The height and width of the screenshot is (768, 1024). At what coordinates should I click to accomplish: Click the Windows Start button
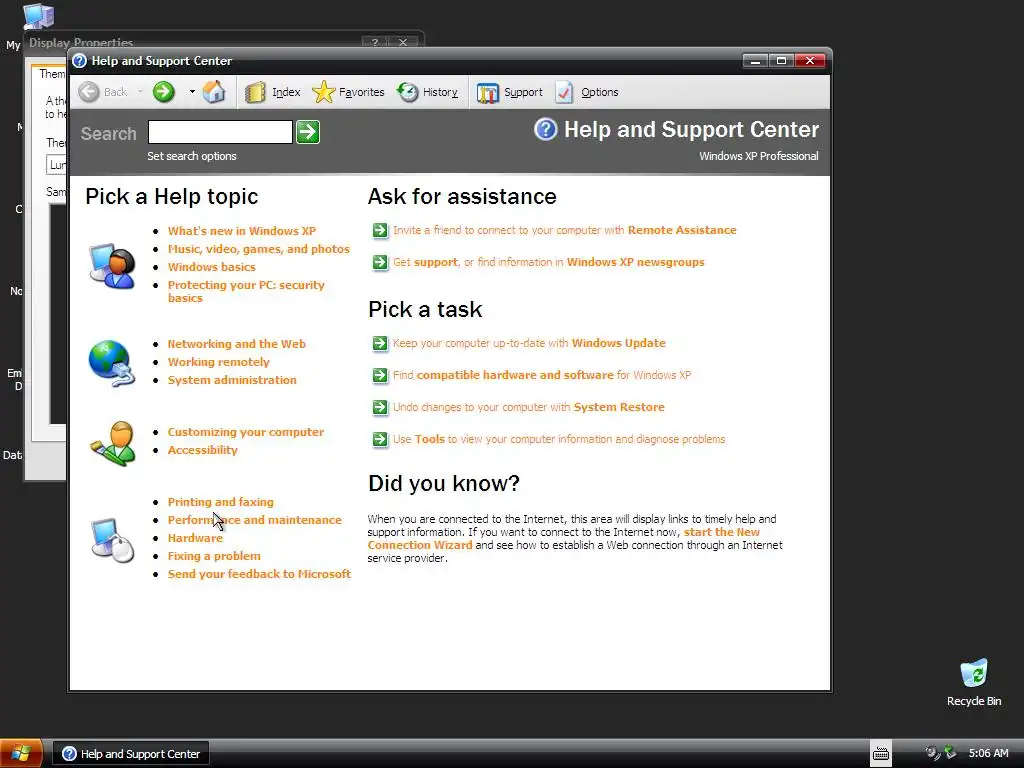21,753
